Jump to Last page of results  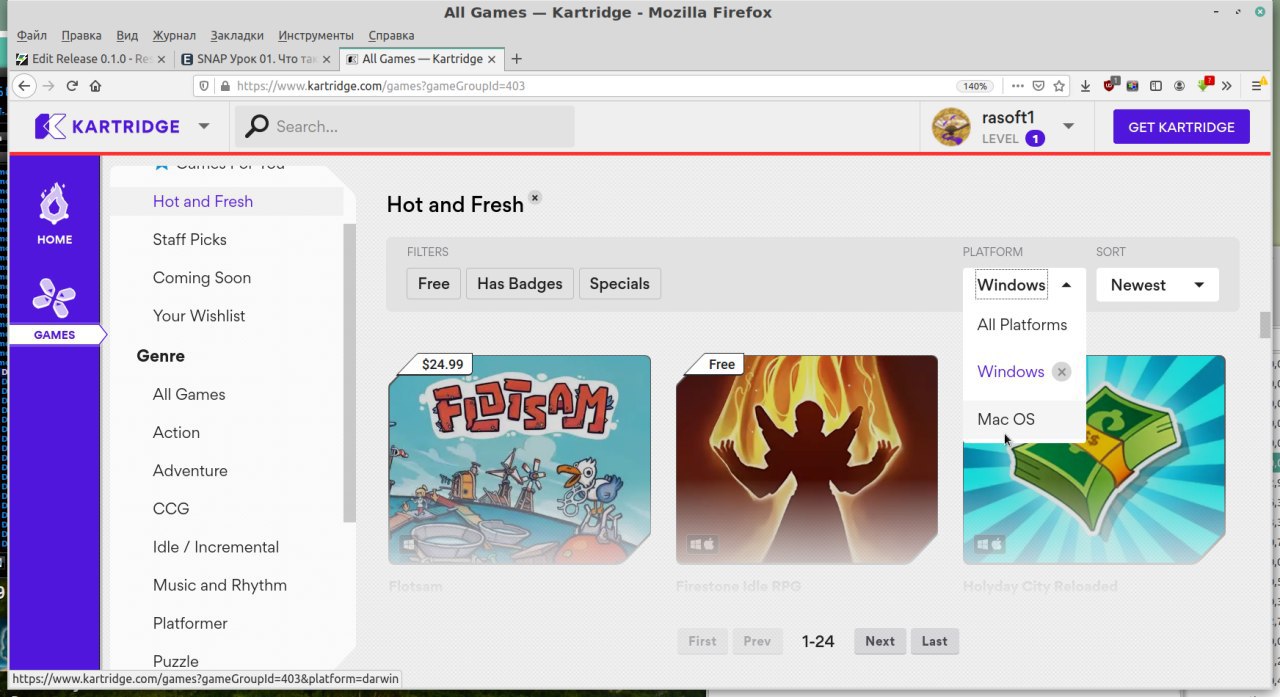(x=935, y=641)
